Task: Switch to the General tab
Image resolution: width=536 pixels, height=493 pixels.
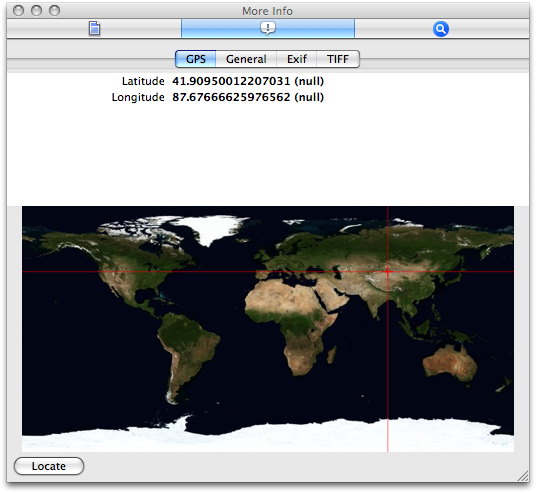Action: click(246, 59)
